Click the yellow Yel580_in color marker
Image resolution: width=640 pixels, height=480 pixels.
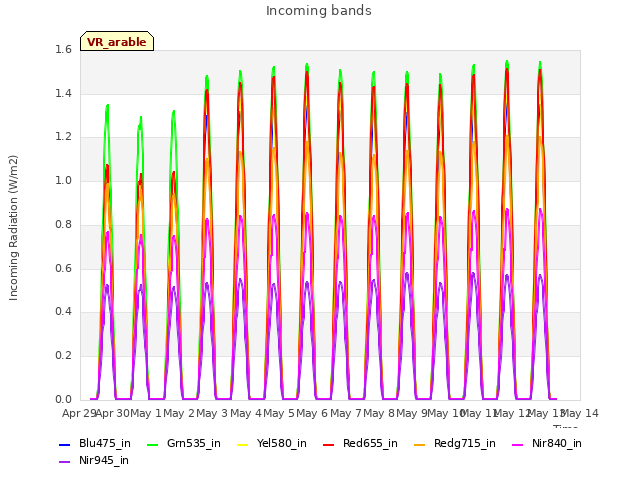click(242, 444)
